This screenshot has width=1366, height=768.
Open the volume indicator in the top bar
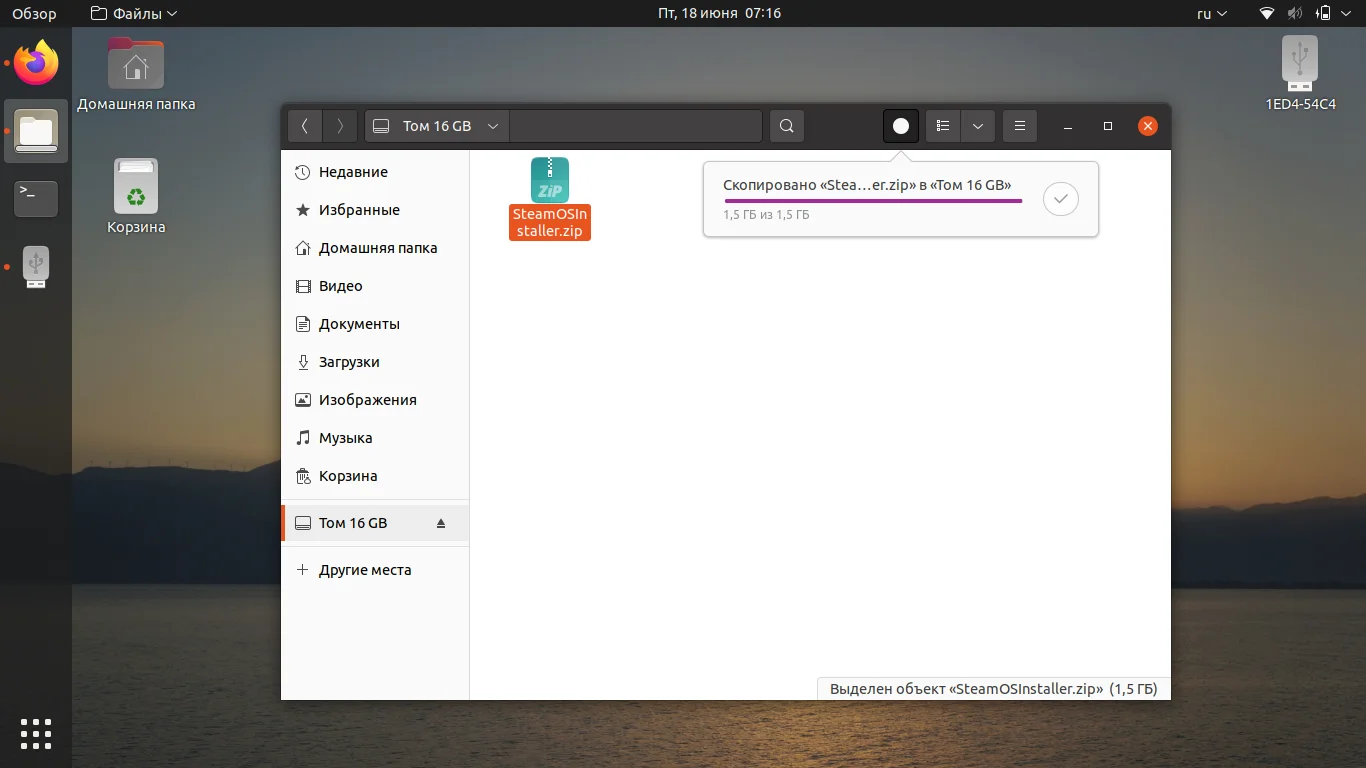[1295, 14]
